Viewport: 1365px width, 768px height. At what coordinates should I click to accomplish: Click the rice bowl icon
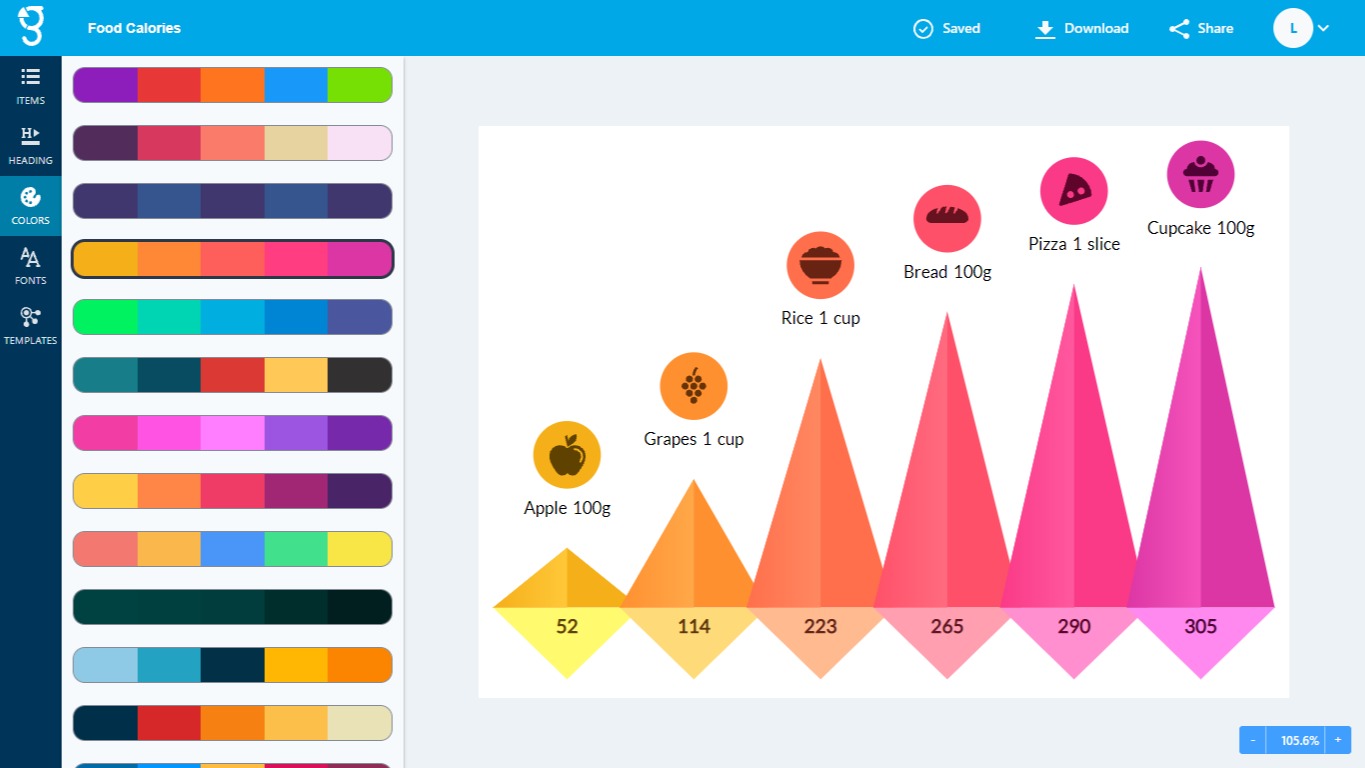click(x=820, y=266)
